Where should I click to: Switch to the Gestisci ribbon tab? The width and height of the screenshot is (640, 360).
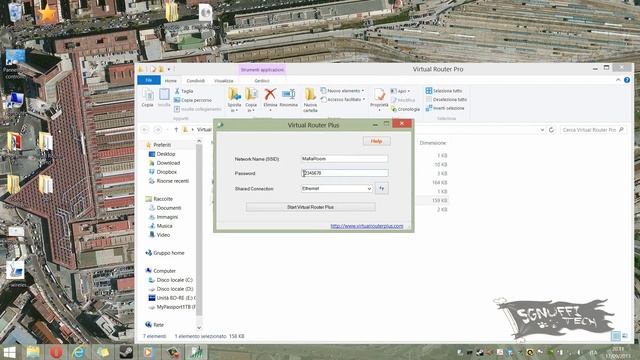pyautogui.click(x=262, y=81)
